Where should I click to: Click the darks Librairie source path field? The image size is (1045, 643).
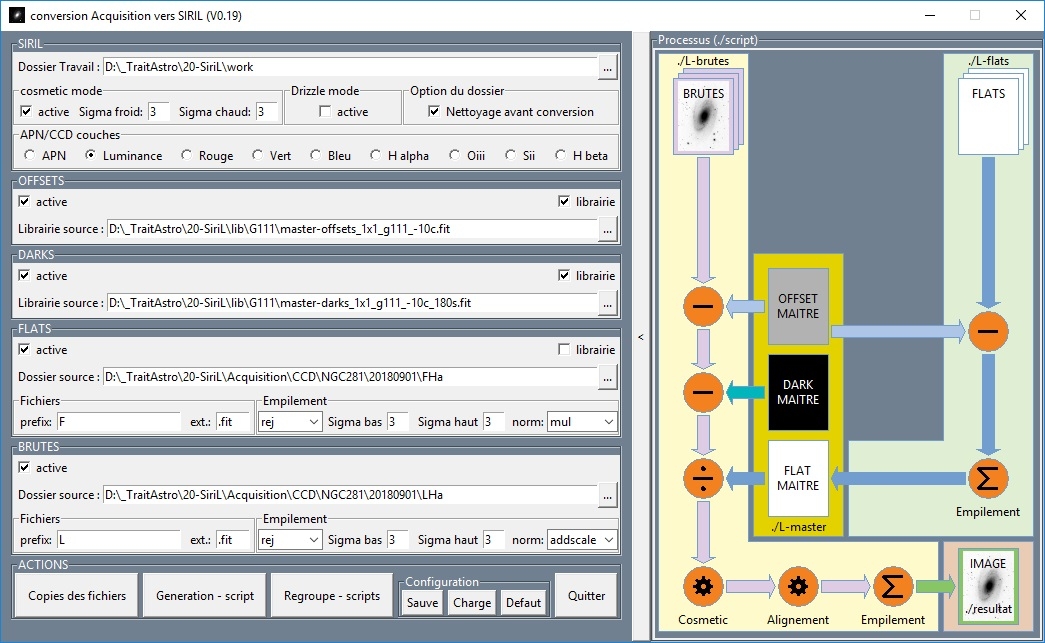[x=352, y=303]
